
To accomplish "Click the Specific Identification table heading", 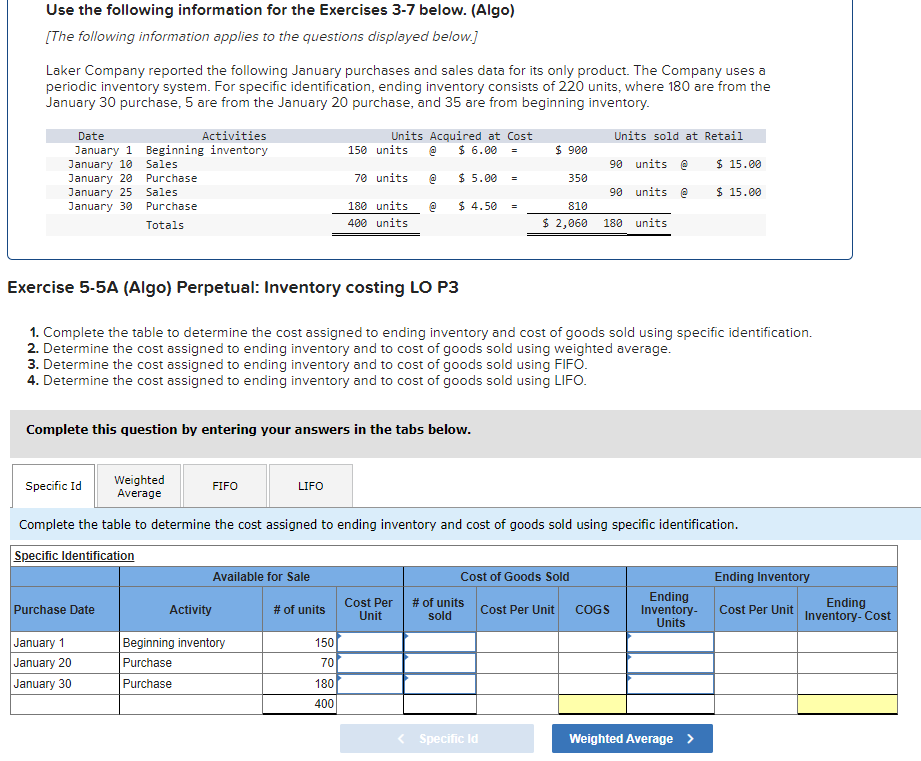I will [74, 555].
